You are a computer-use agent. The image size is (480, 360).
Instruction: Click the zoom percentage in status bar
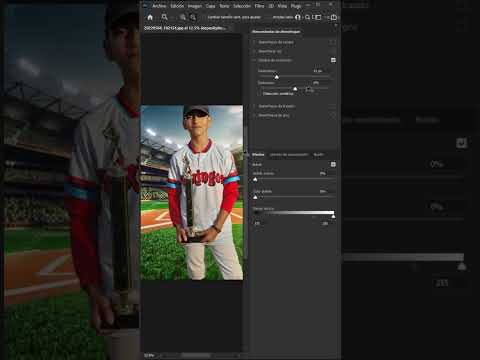point(149,356)
